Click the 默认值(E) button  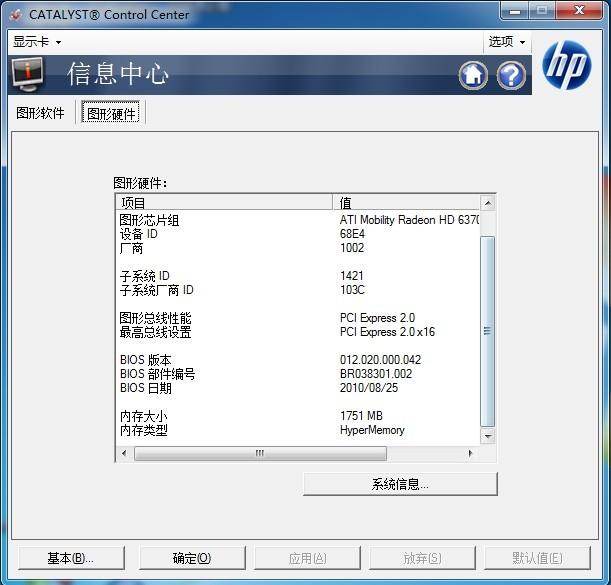click(x=537, y=558)
